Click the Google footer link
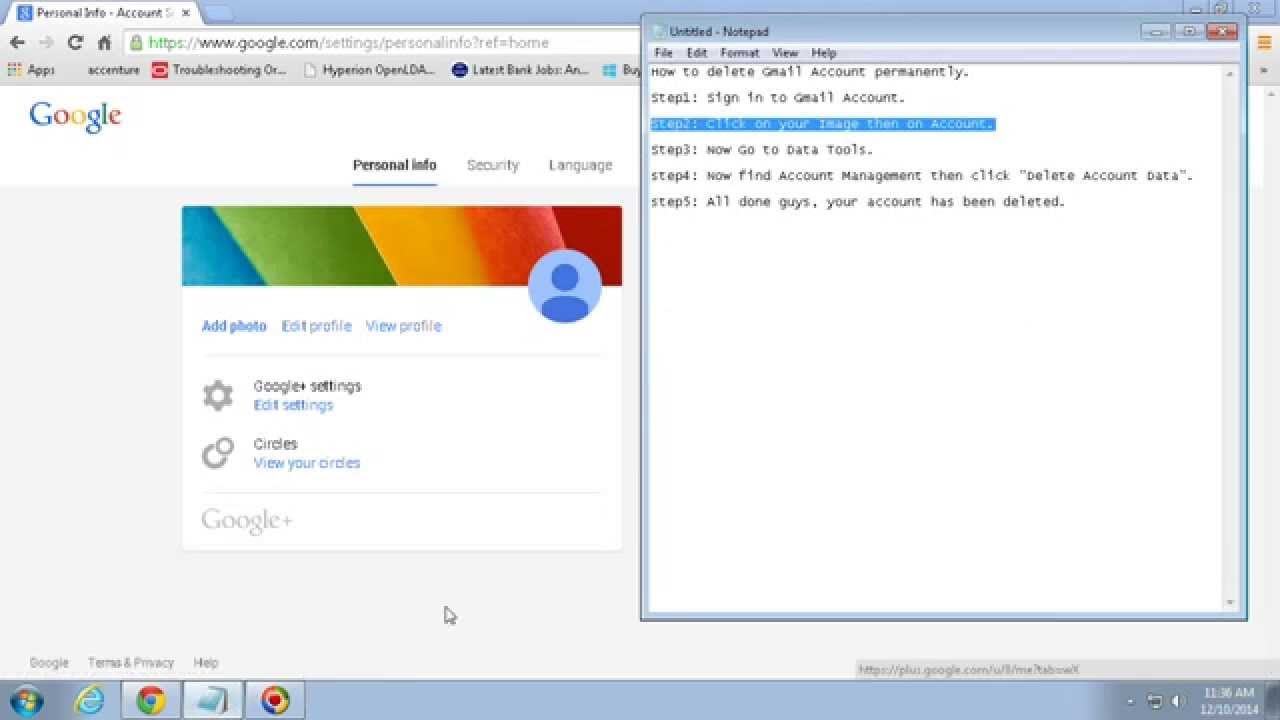The width and height of the screenshot is (1280, 720). coord(49,663)
